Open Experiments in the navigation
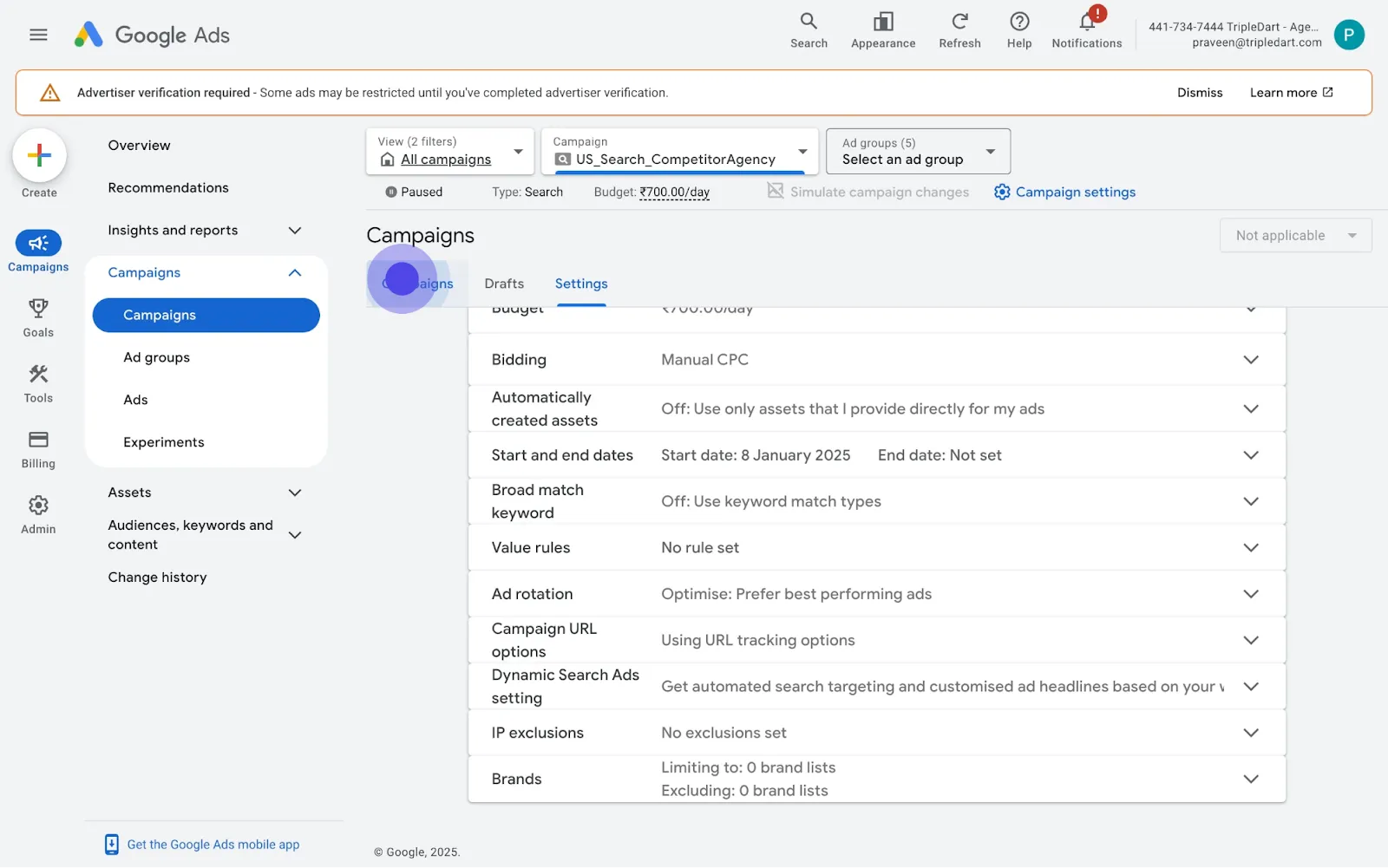The height and width of the screenshot is (868, 1388). [x=164, y=442]
